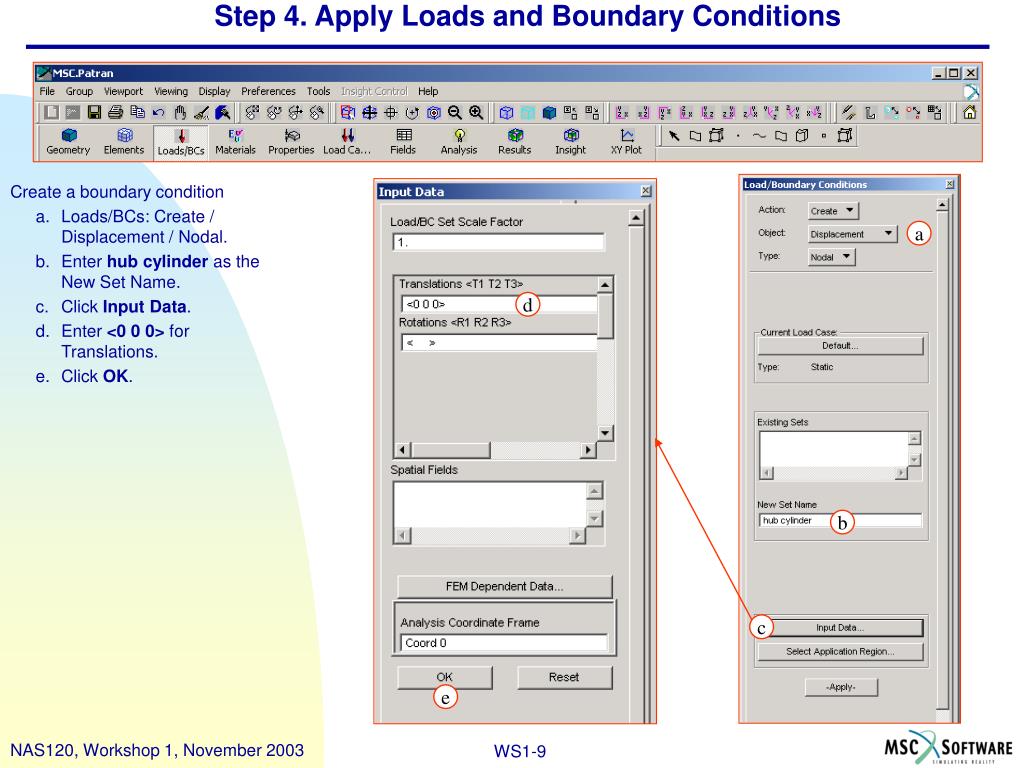Image resolution: width=1024 pixels, height=768 pixels.
Task: Open the Display menu
Action: tap(214, 91)
